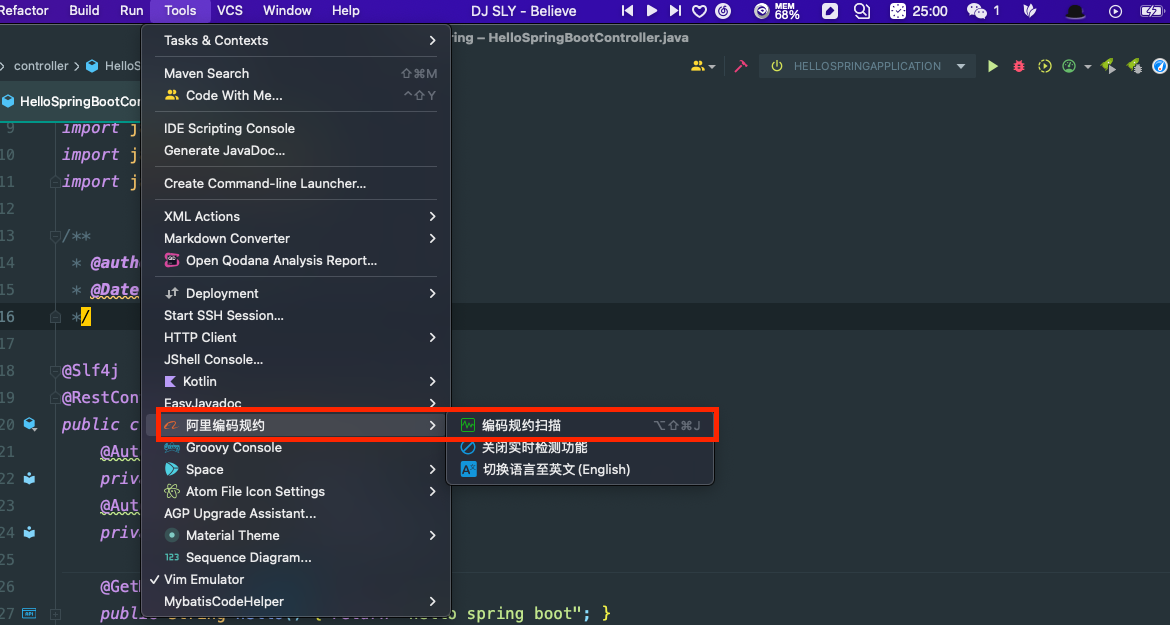Image resolution: width=1170 pixels, height=625 pixels.
Task: Select the HelloSpringBootController editor tab
Action: [x=71, y=101]
